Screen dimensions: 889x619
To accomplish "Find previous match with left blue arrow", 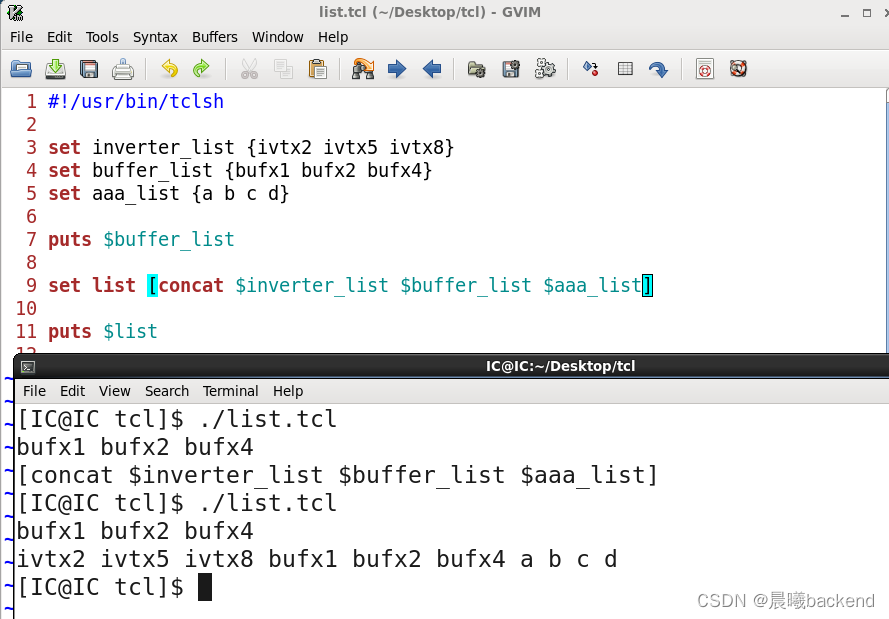I will coord(432,69).
